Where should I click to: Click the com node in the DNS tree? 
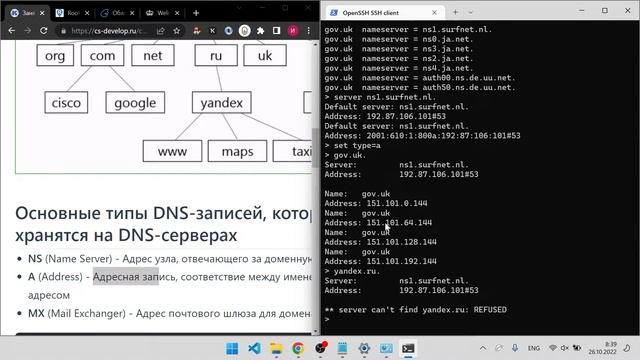click(102, 55)
